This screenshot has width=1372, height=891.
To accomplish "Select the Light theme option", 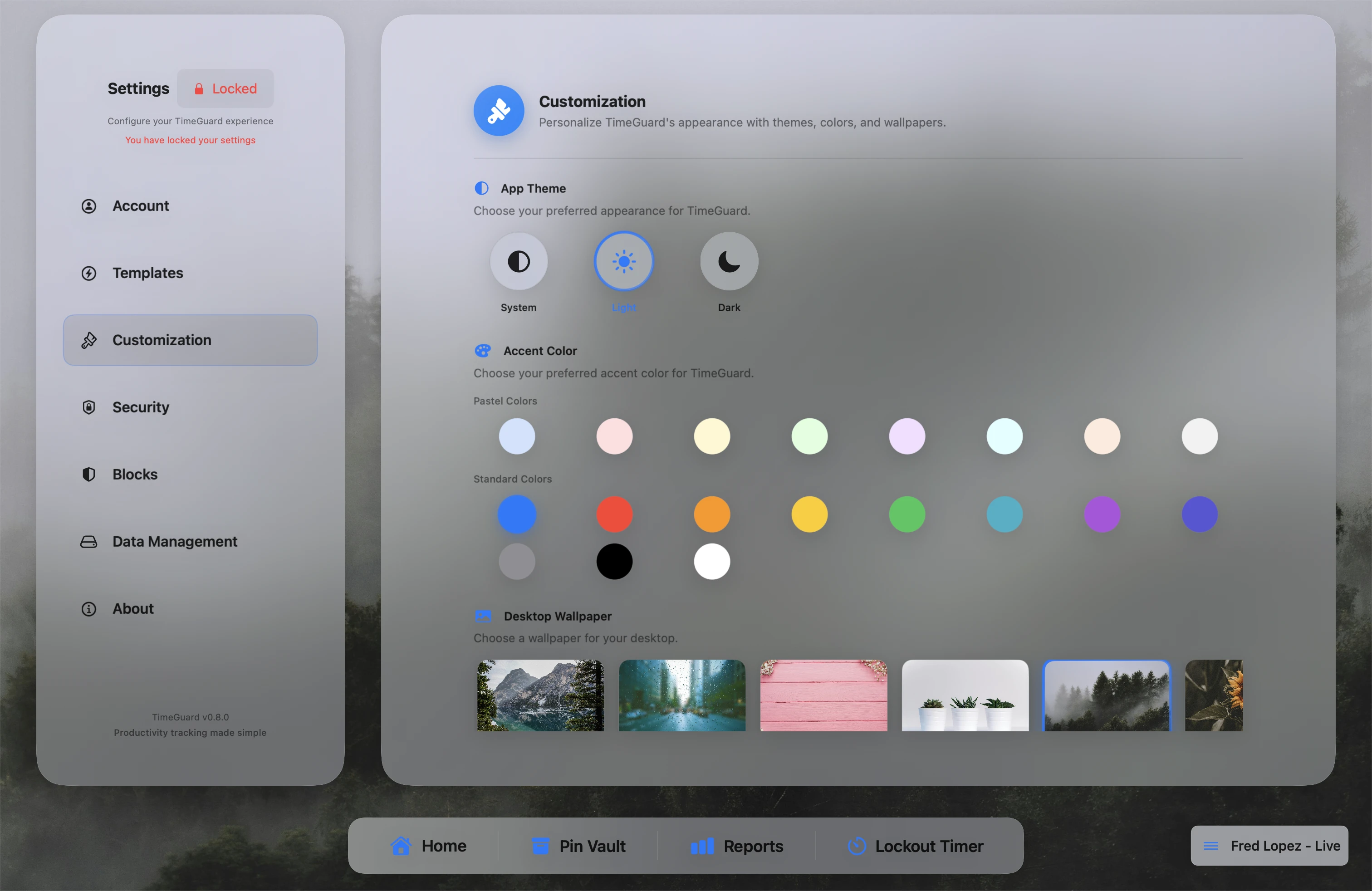I will pos(624,261).
